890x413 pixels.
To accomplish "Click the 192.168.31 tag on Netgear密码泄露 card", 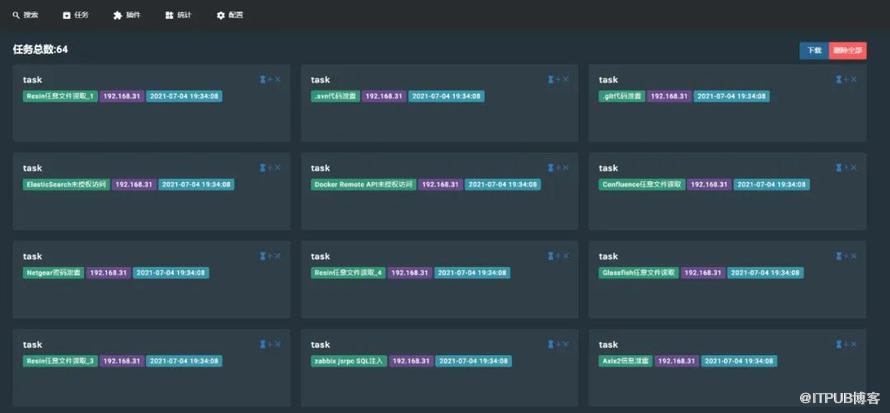I will point(107,272).
